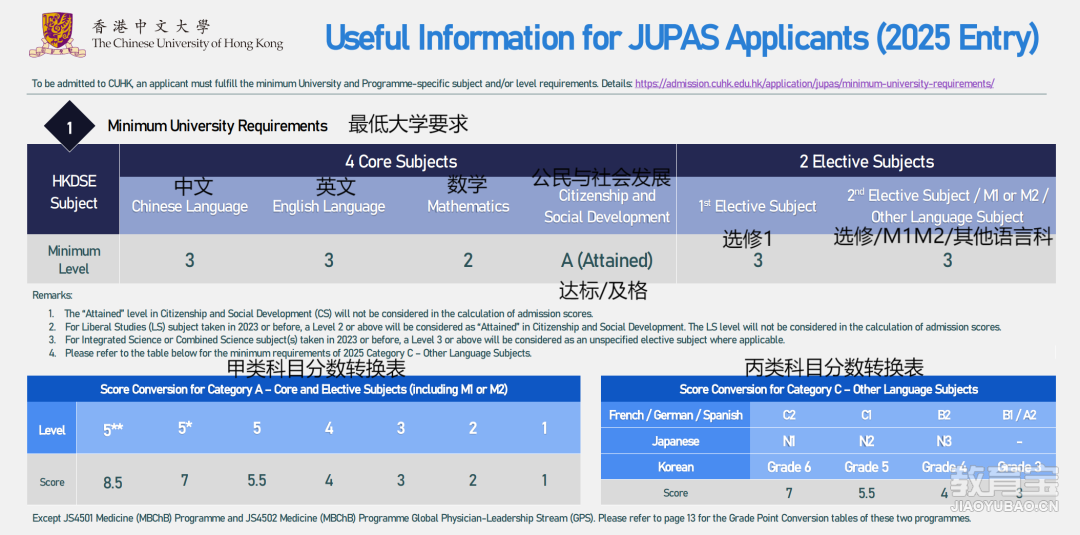Click the Mathematics minimum level value 2
The image size is (1080, 535).
(x=468, y=260)
